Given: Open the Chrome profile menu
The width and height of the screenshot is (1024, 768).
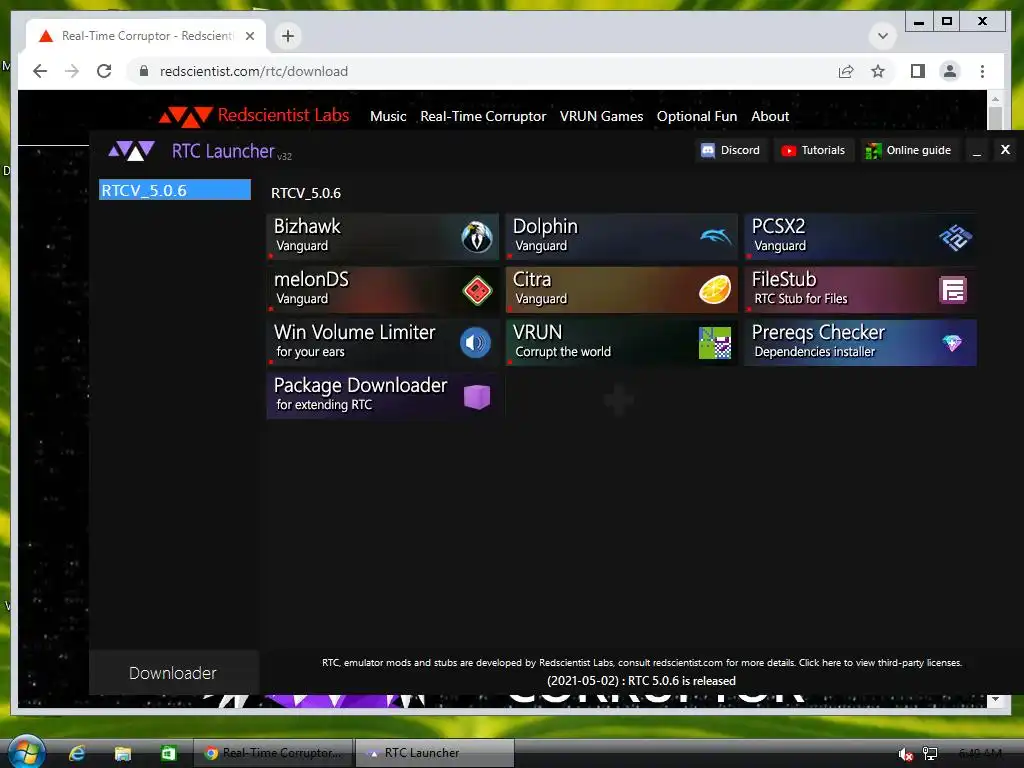Looking at the screenshot, I should tap(950, 71).
